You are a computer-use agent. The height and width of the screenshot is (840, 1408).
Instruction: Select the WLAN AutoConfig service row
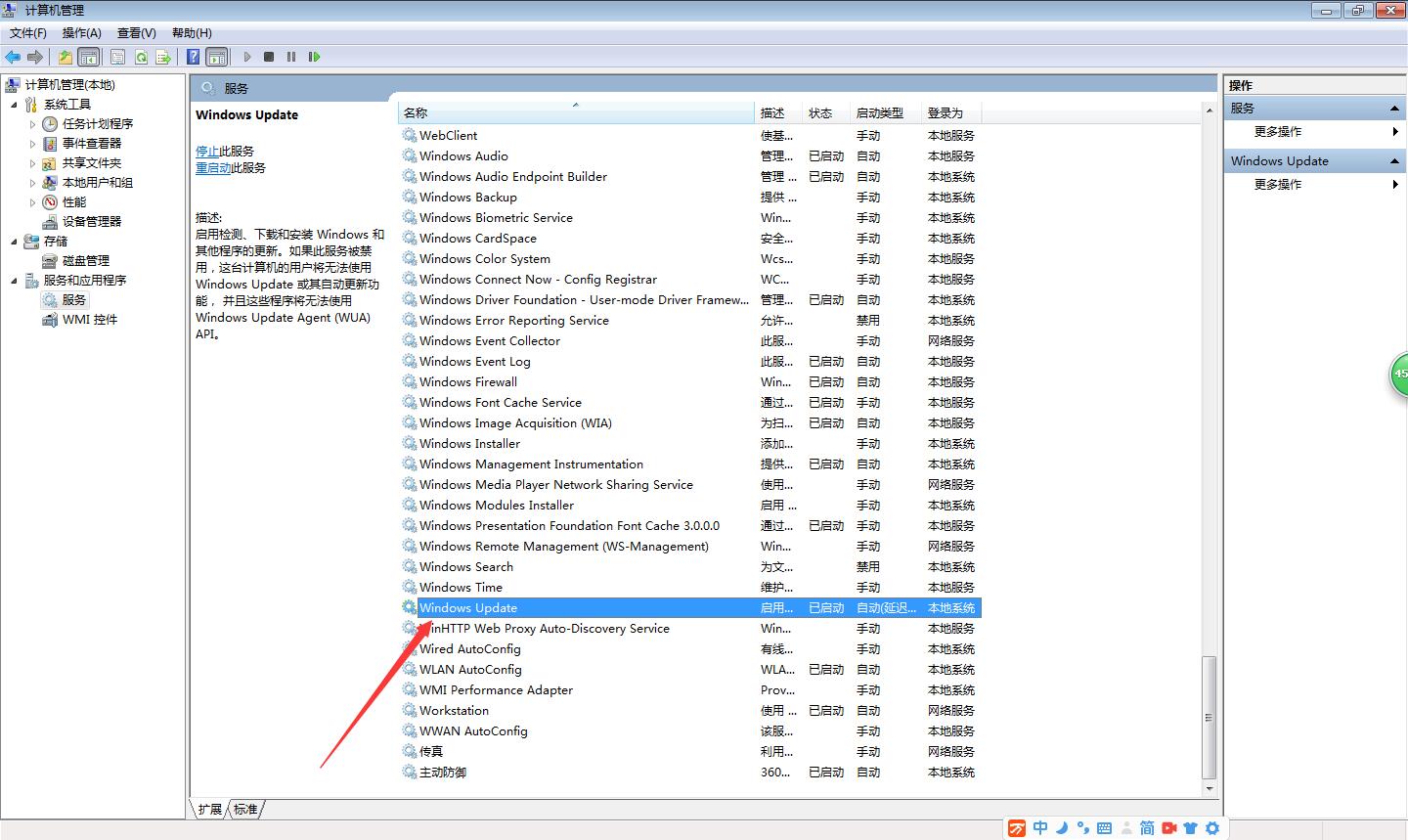pyautogui.click(x=690, y=670)
